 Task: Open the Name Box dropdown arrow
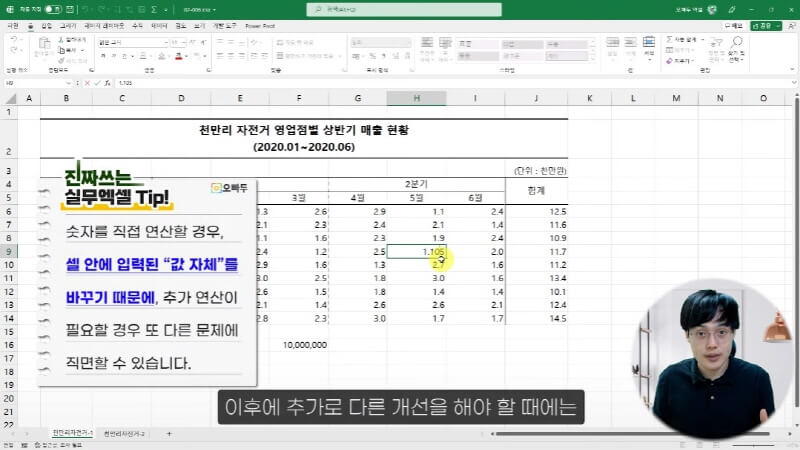[68, 83]
